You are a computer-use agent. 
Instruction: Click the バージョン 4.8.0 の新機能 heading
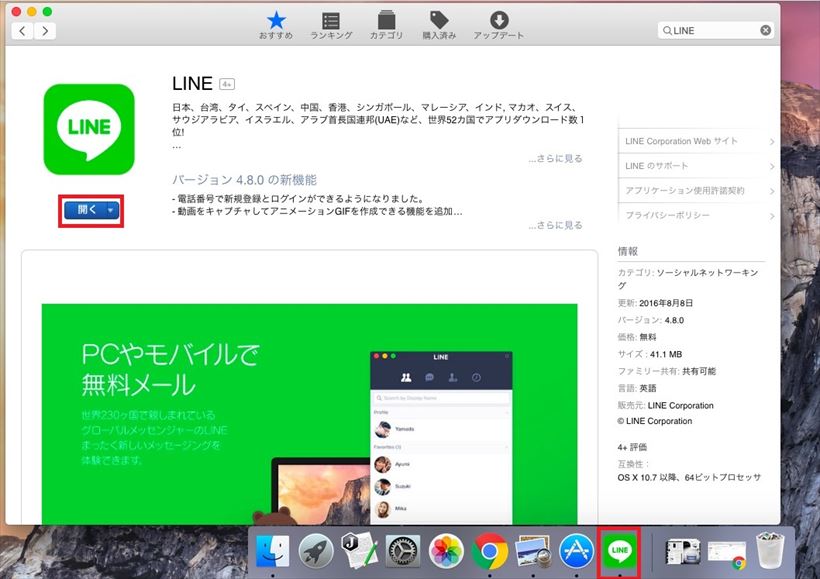point(244,180)
